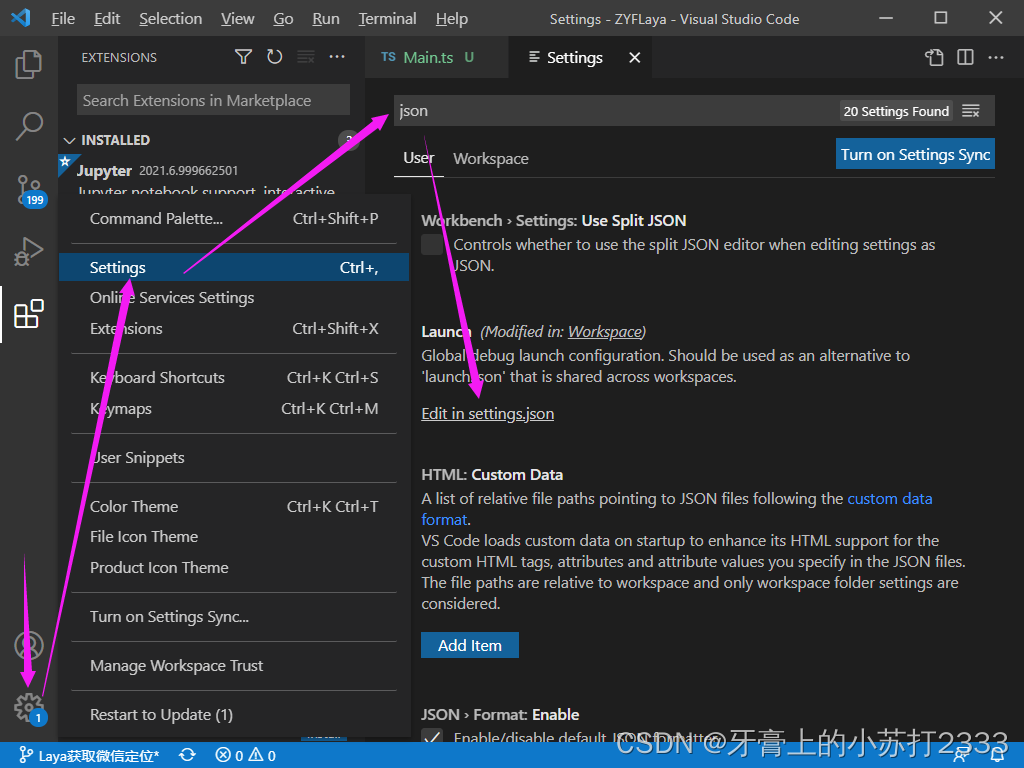Open the Edit menu
This screenshot has width=1024, height=768.
click(x=106, y=19)
